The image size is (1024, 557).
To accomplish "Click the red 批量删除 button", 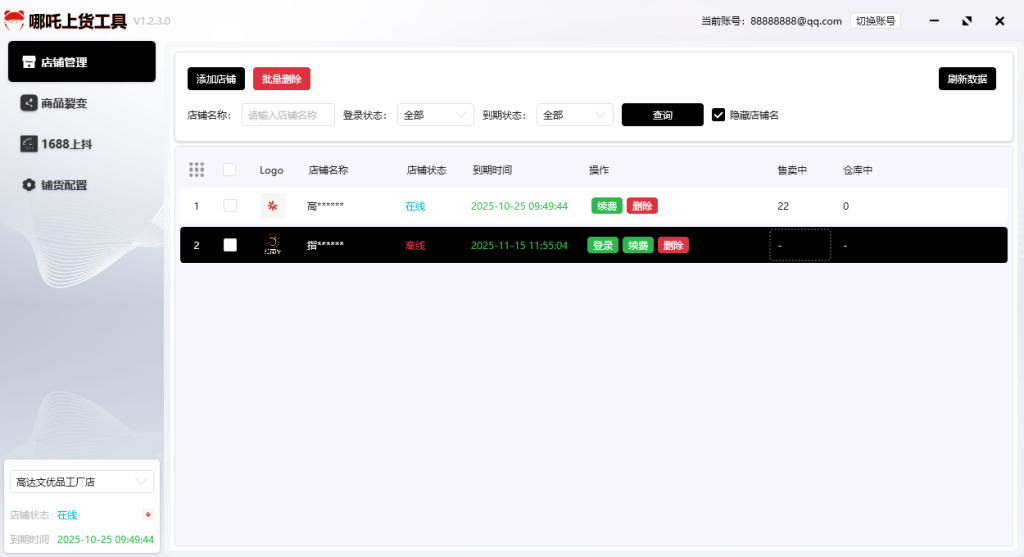I will [x=281, y=79].
